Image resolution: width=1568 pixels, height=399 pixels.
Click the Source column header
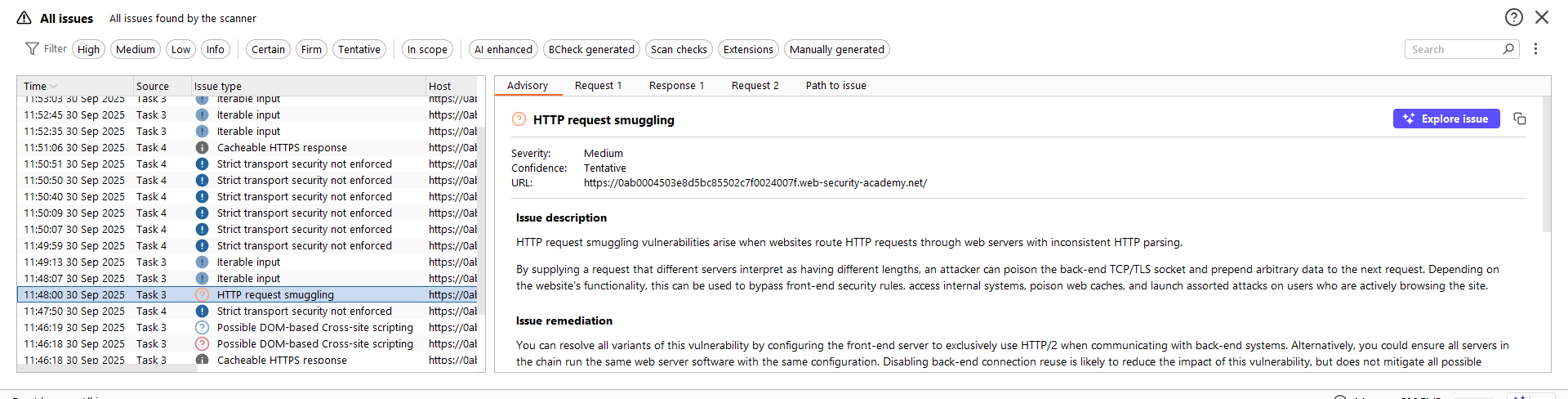pos(153,86)
